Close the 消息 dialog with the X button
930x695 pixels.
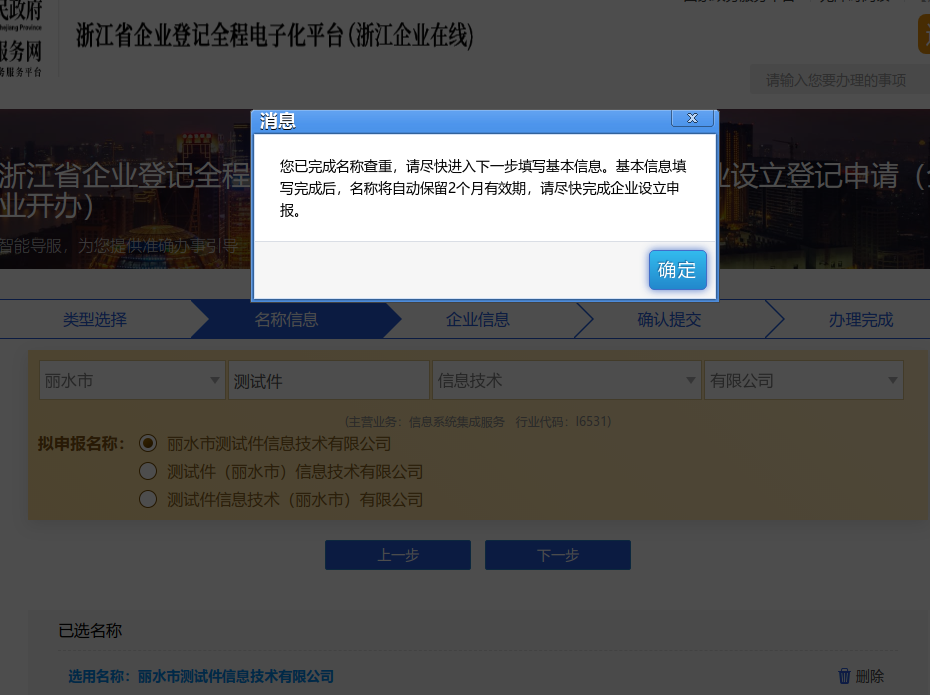692,118
